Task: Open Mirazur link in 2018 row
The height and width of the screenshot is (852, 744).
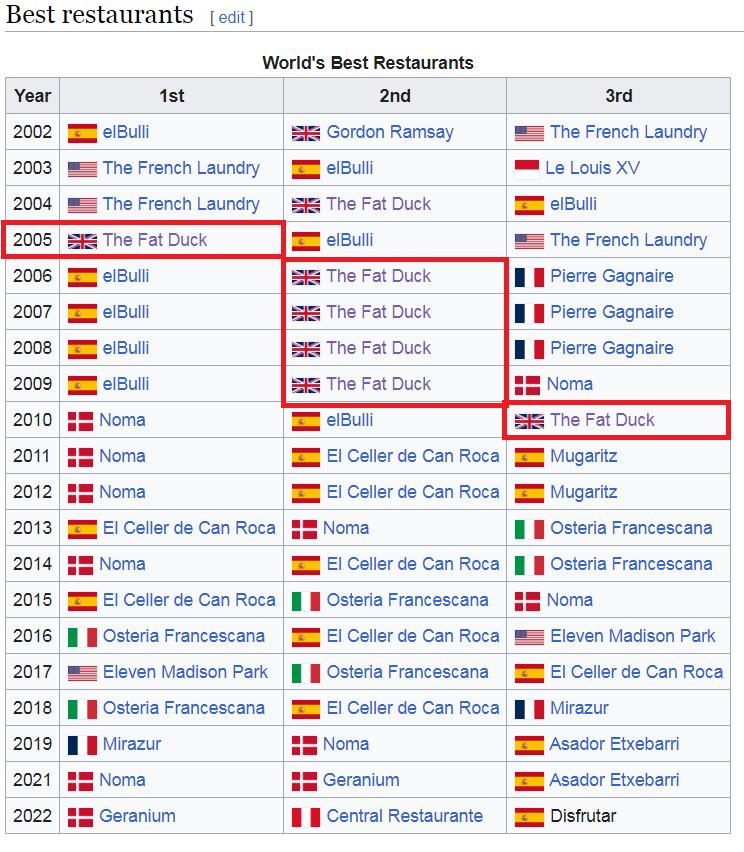Action: pos(579,707)
